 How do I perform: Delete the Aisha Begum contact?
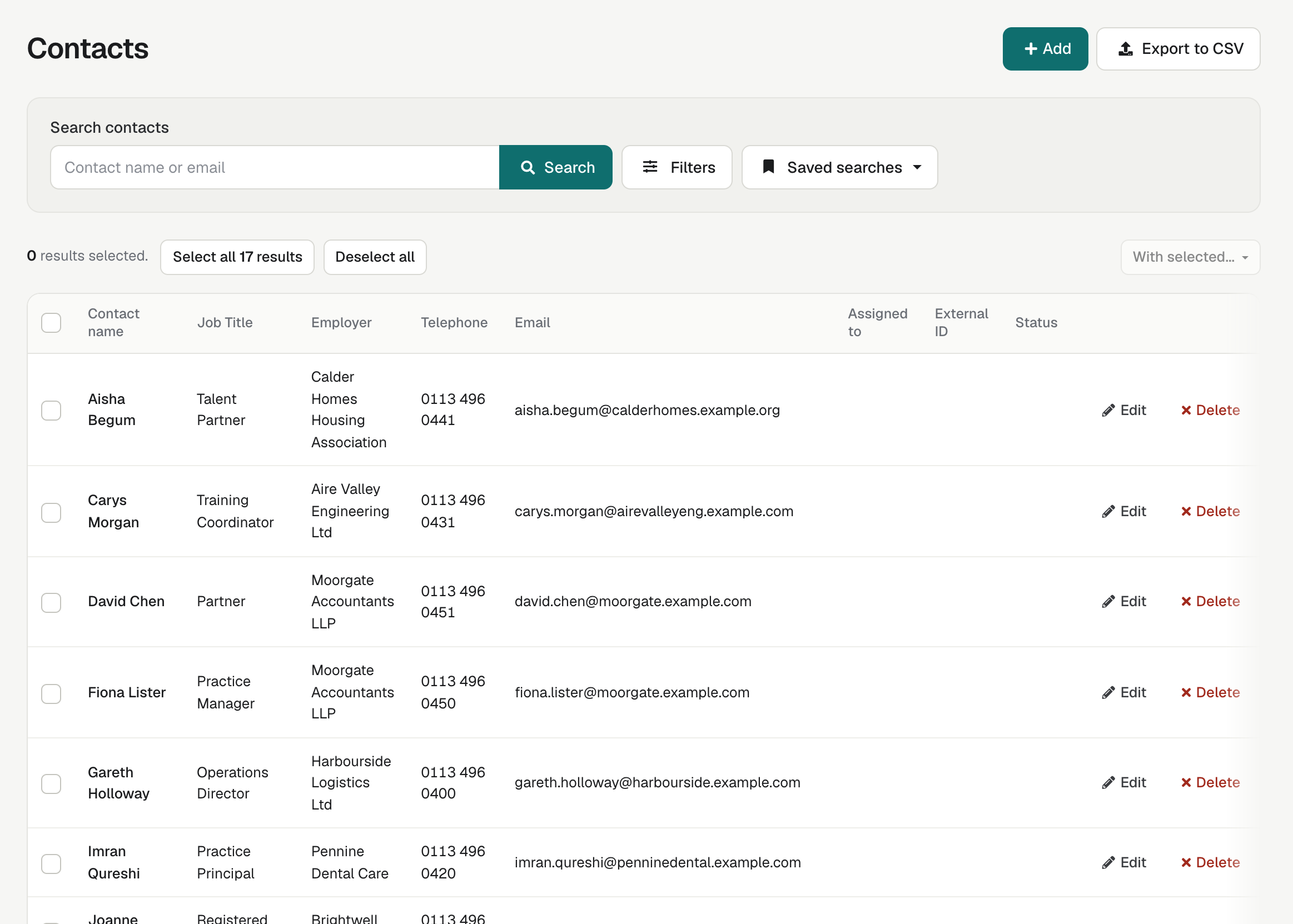coord(1210,410)
